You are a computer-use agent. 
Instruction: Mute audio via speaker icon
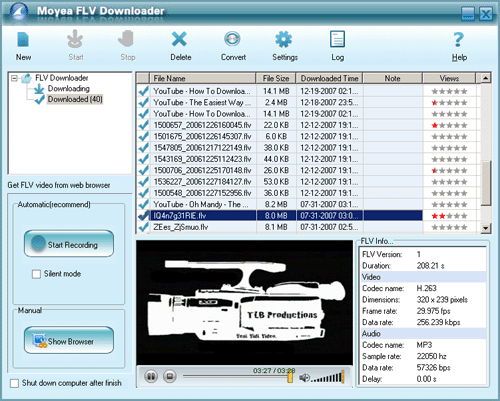click(x=304, y=378)
